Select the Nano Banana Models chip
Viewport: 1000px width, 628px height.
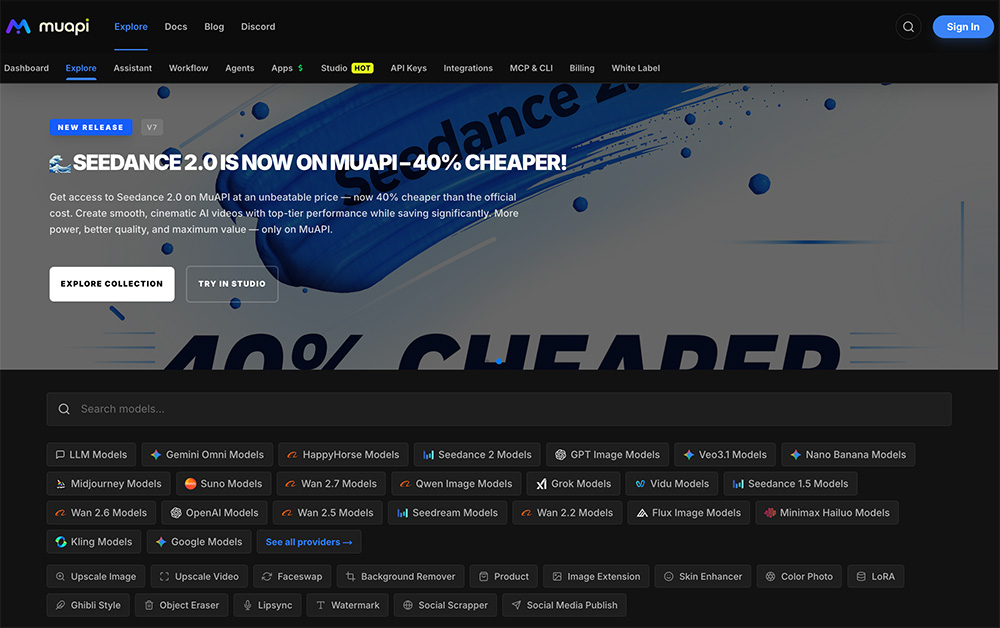(x=848, y=455)
